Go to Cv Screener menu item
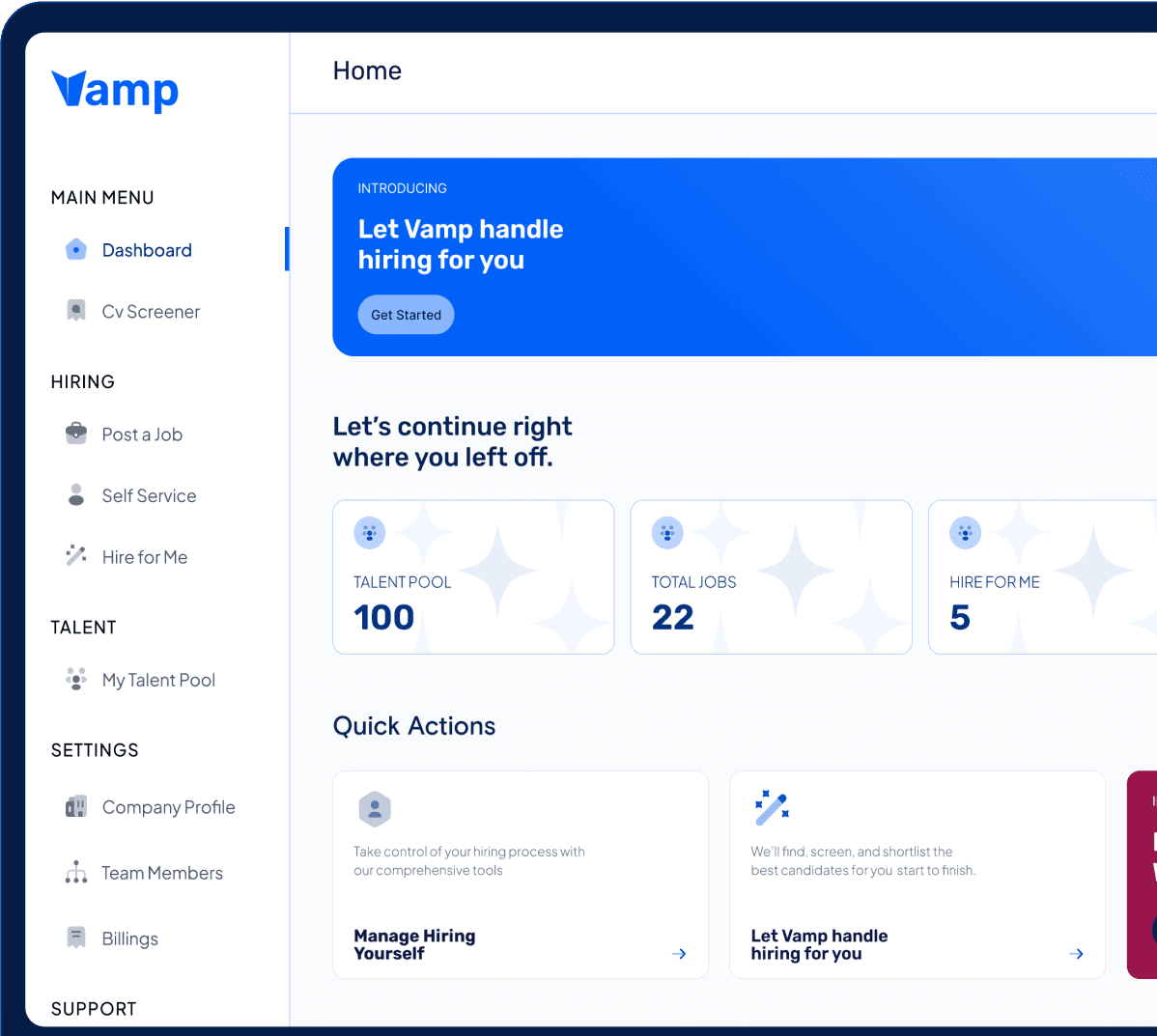Viewport: 1157px width, 1036px height. (151, 312)
